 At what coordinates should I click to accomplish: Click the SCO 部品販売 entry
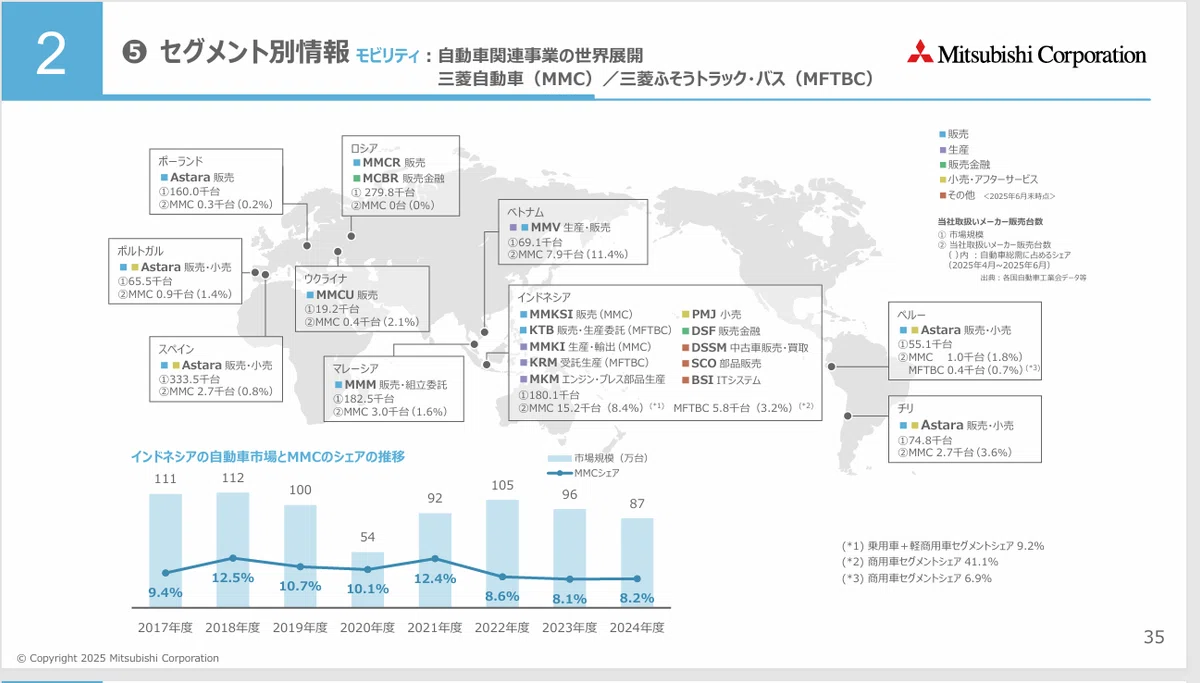[x=721, y=363]
